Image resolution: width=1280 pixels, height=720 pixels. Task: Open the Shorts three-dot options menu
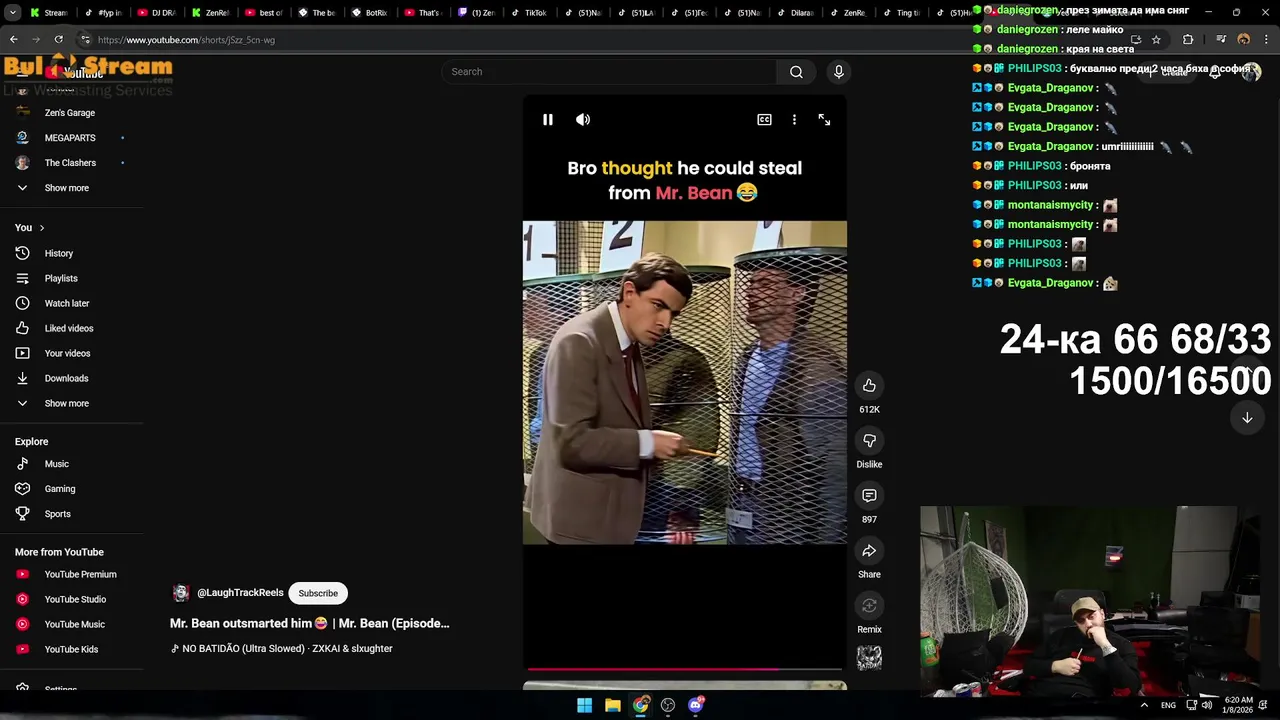794,119
